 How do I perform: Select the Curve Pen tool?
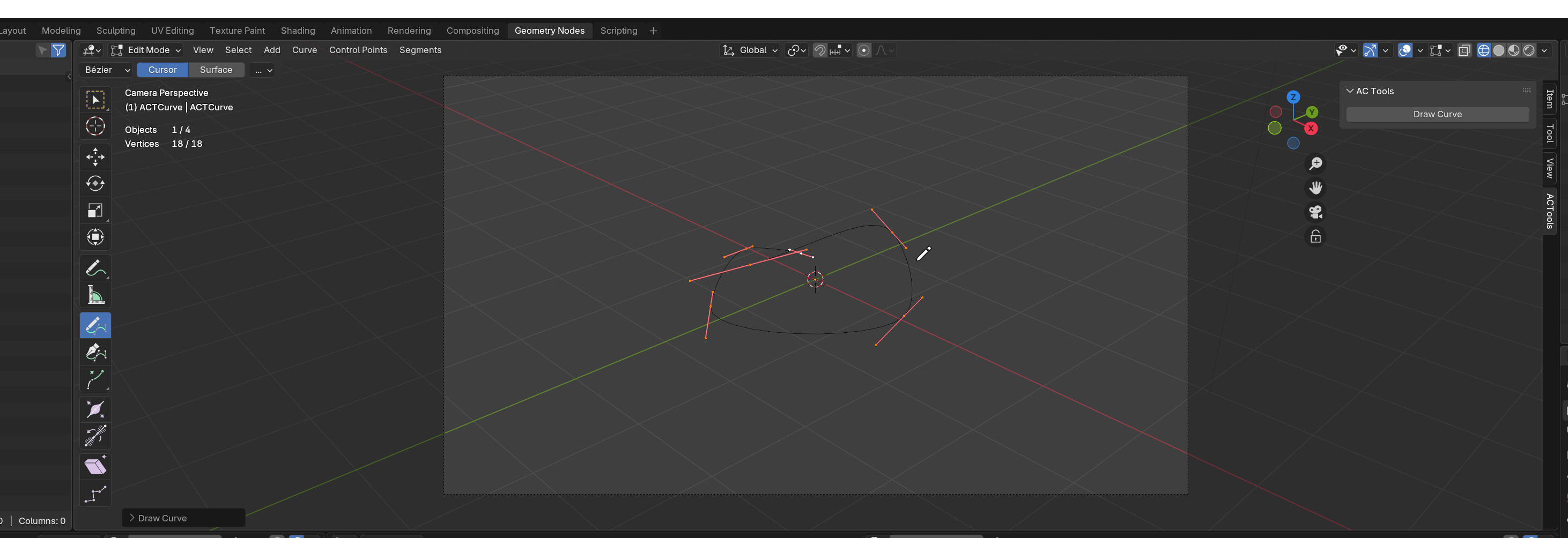(x=95, y=352)
